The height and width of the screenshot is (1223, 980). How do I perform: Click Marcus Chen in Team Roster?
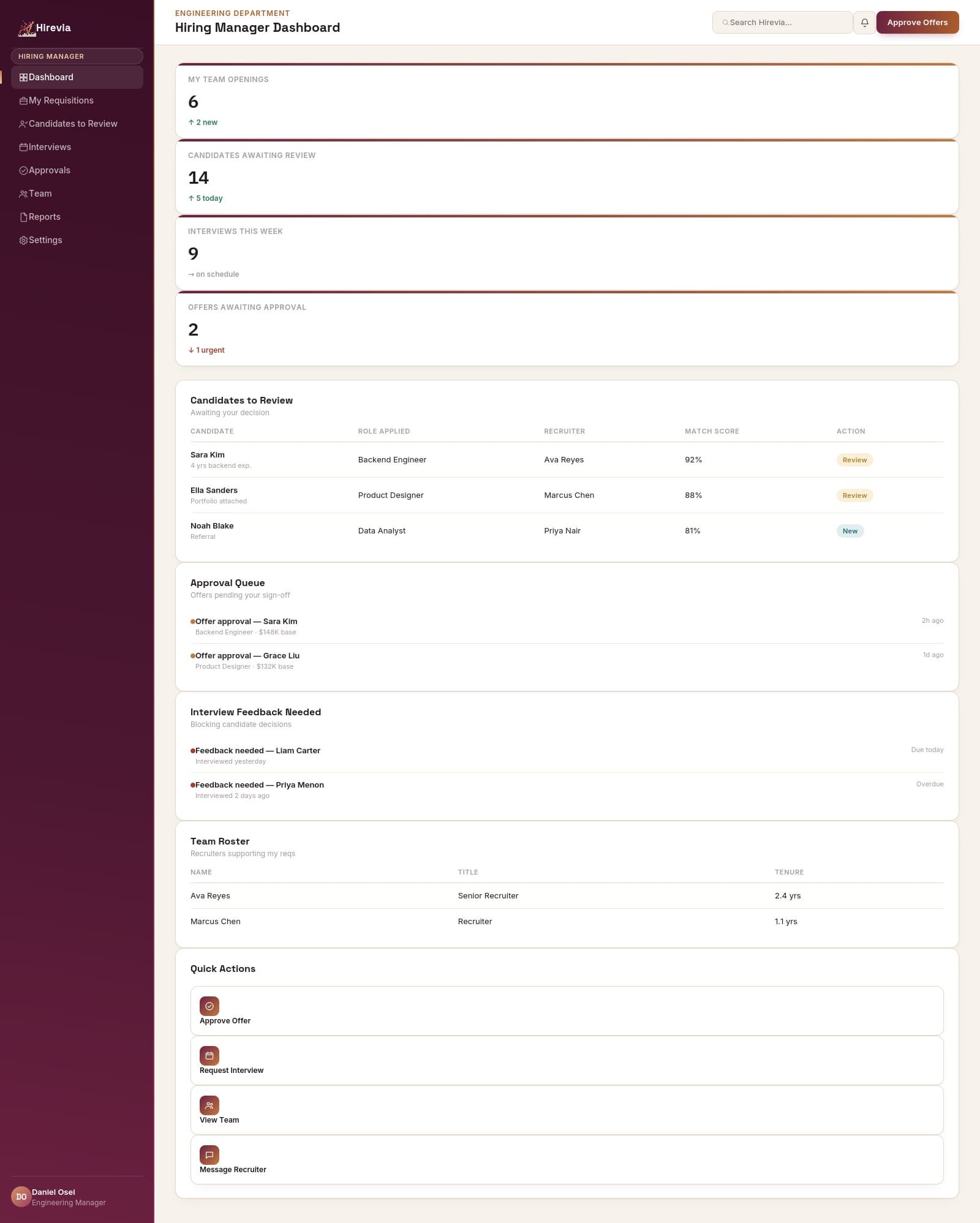pyautogui.click(x=216, y=922)
